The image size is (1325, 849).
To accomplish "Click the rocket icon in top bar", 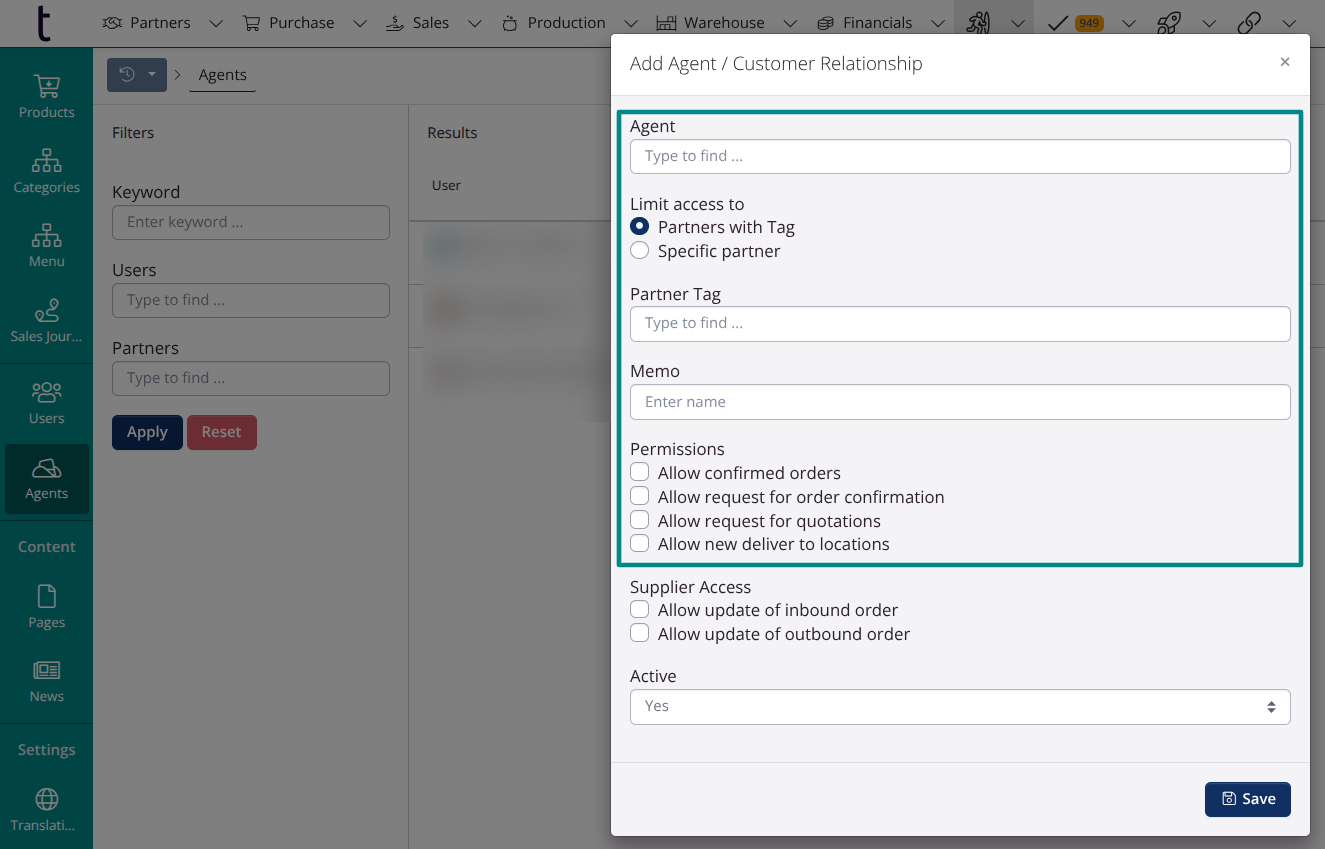I will [x=1168, y=23].
